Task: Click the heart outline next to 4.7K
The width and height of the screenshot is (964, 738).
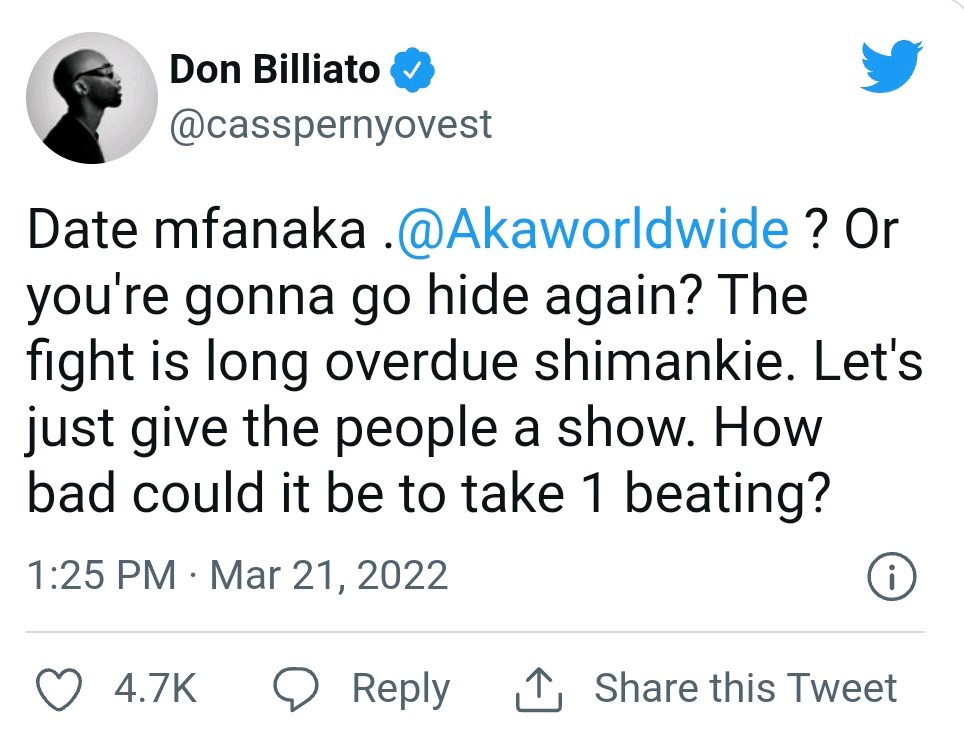Action: [x=60, y=687]
